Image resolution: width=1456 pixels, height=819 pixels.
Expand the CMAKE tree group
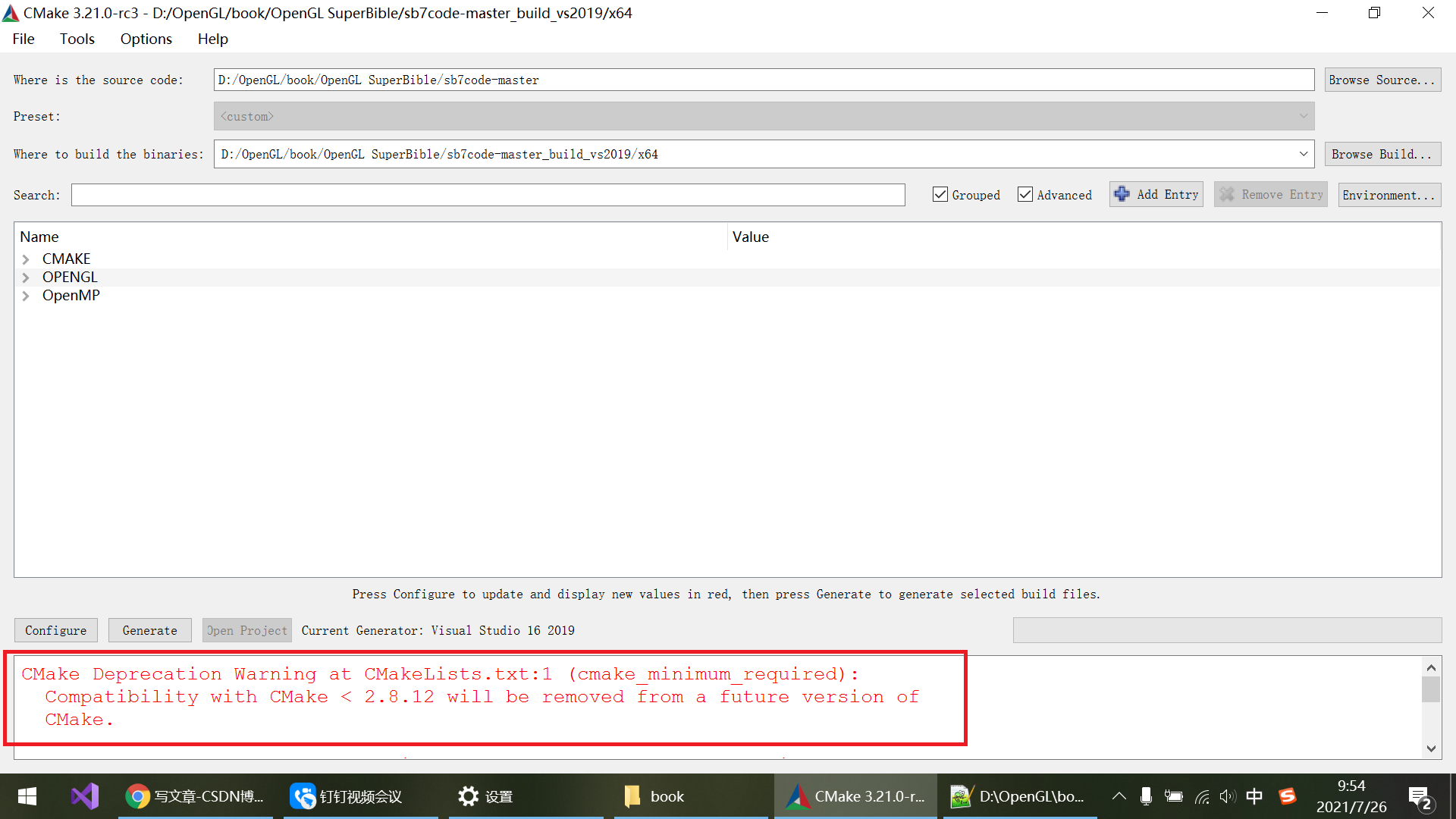25,258
